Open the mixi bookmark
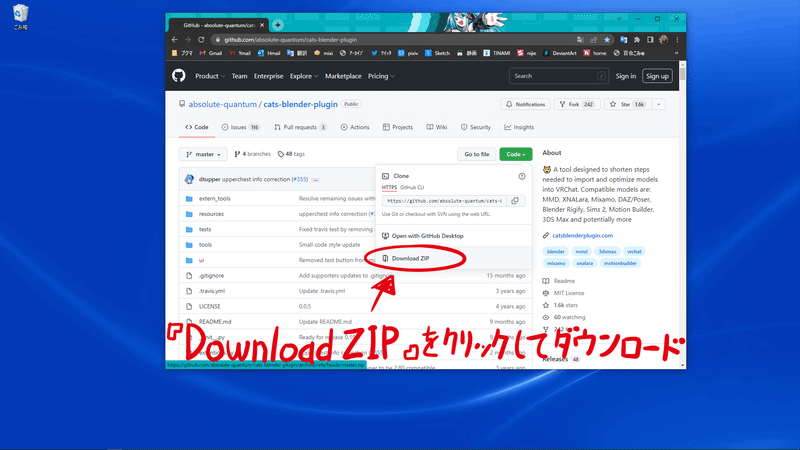 pos(323,53)
